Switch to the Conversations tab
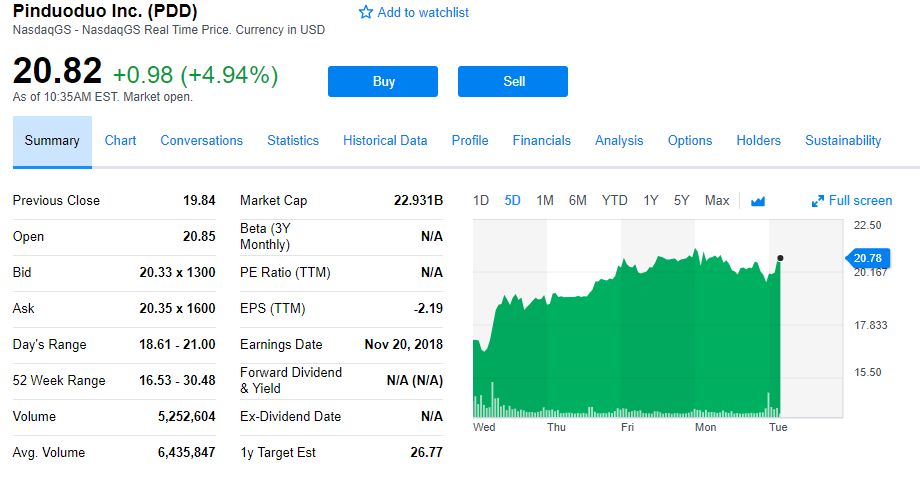The width and height of the screenshot is (920, 478). (201, 141)
